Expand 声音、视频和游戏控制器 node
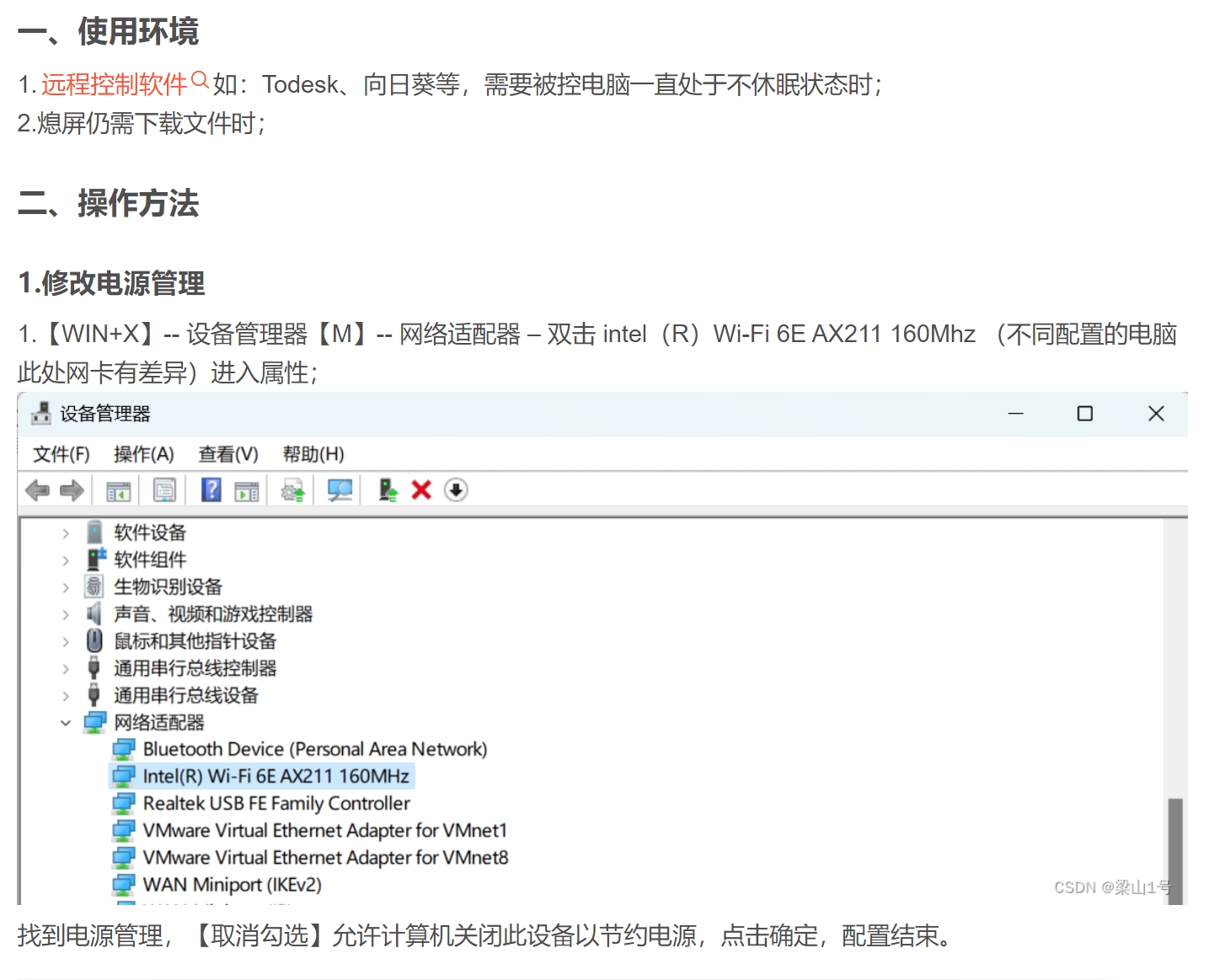This screenshot has height=980, width=1209. [x=66, y=613]
